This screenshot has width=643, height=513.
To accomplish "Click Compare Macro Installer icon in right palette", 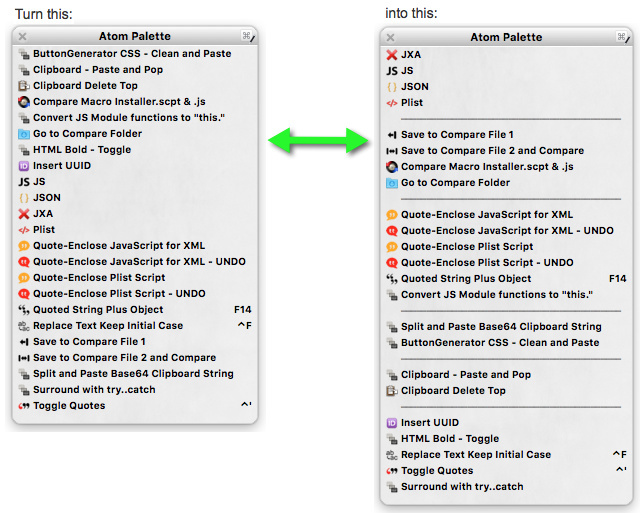I will [x=392, y=166].
